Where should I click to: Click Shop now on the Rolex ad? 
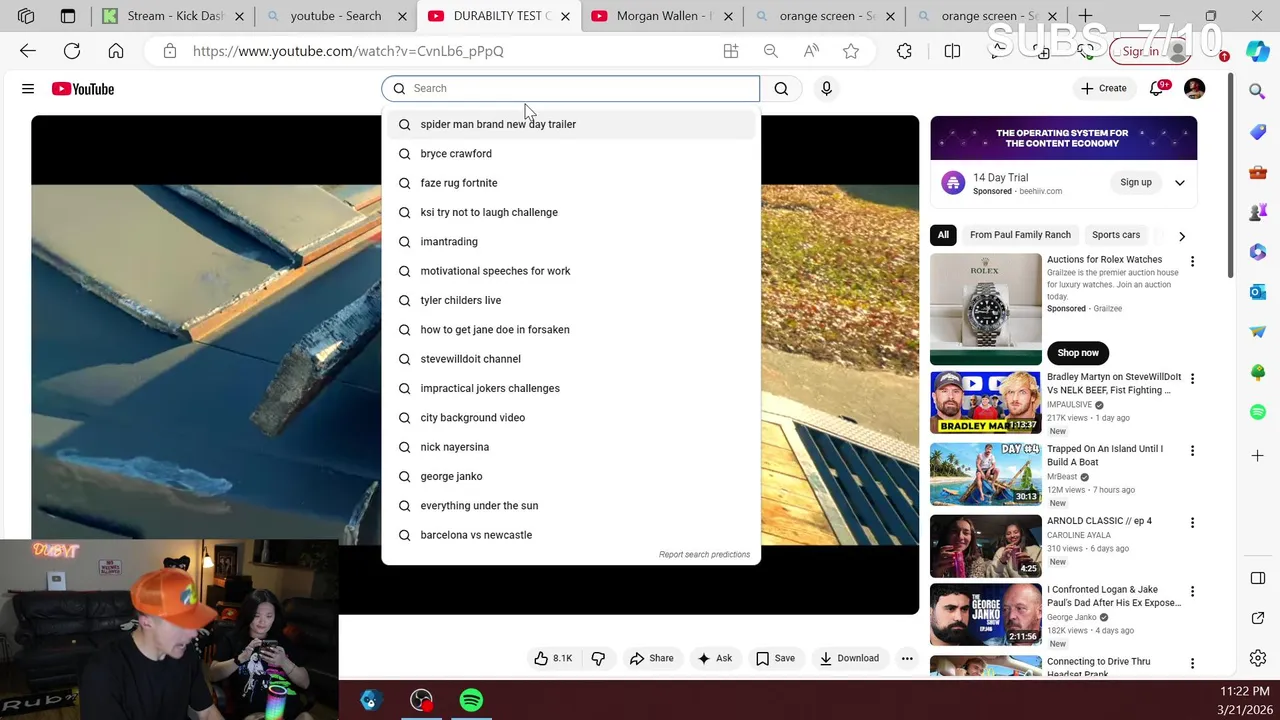click(1078, 353)
